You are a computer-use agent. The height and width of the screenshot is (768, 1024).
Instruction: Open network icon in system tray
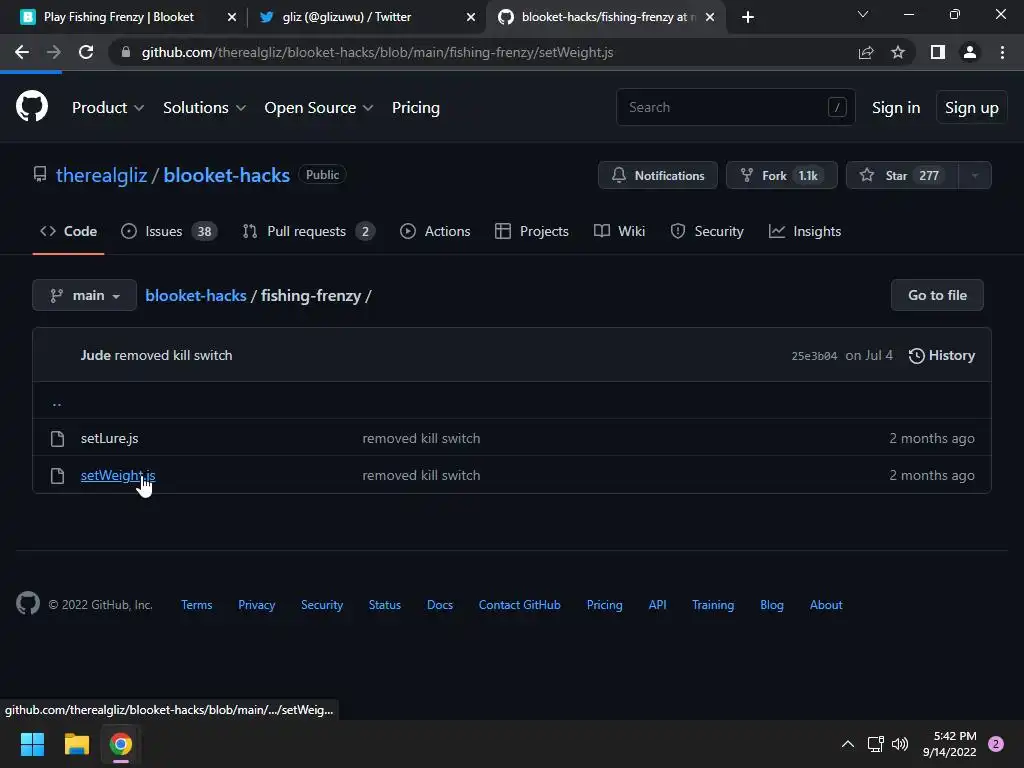coord(875,744)
